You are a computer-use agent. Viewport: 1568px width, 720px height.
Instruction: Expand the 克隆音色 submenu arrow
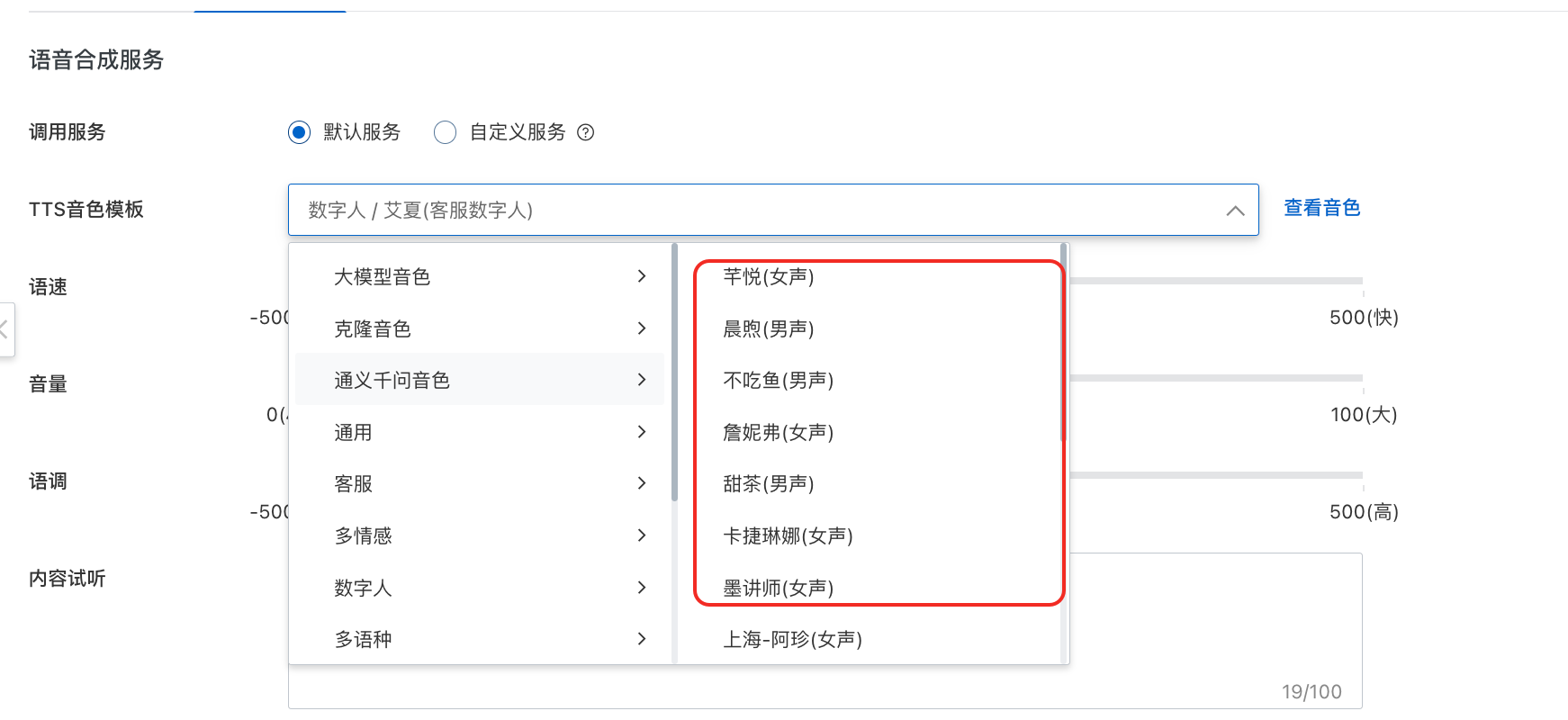point(641,328)
